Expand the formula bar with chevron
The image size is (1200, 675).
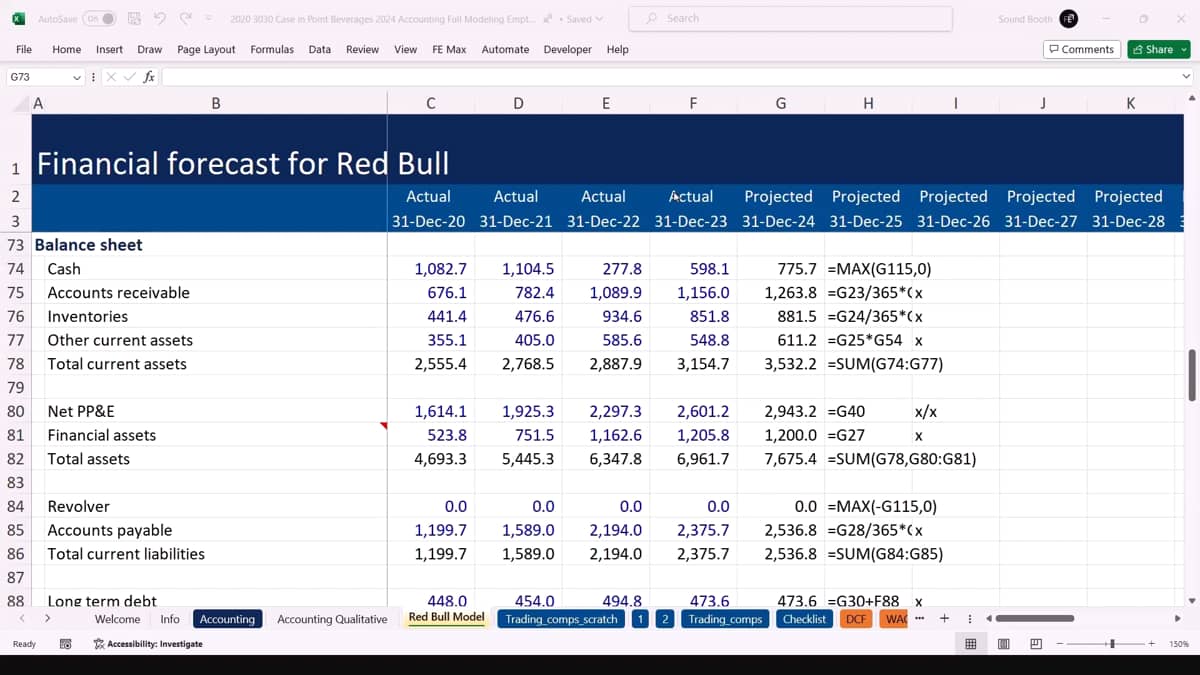(x=1187, y=77)
